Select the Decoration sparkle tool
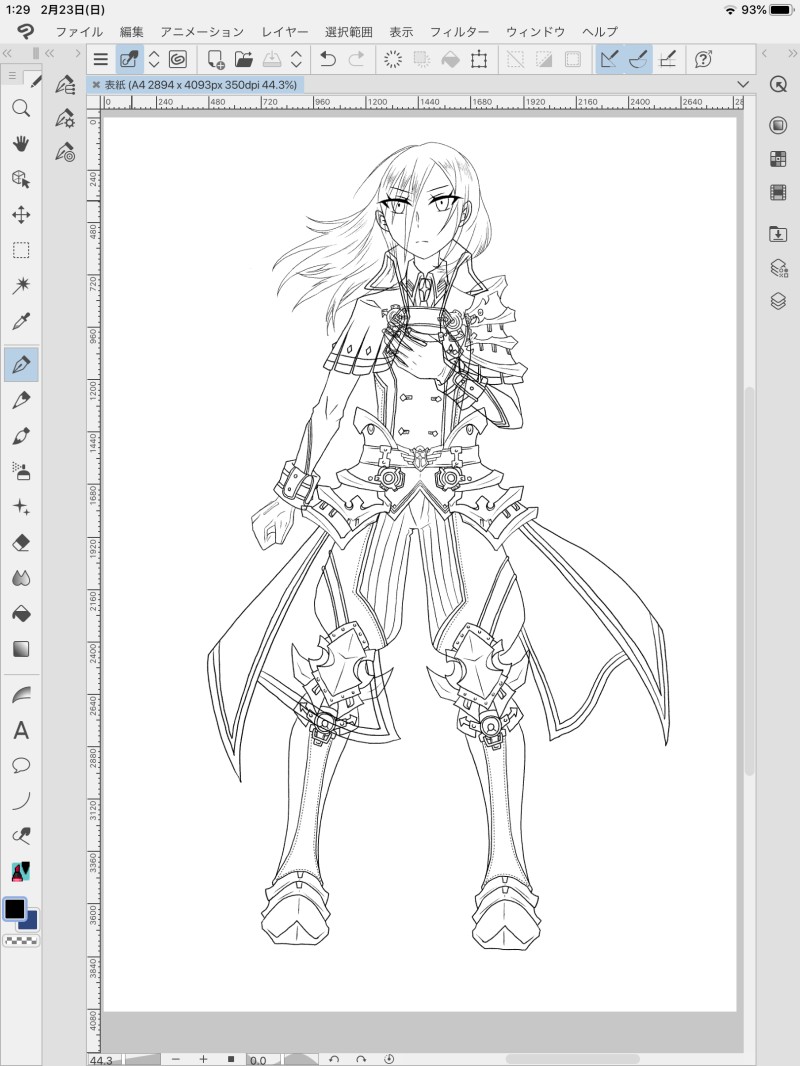 [x=21, y=507]
